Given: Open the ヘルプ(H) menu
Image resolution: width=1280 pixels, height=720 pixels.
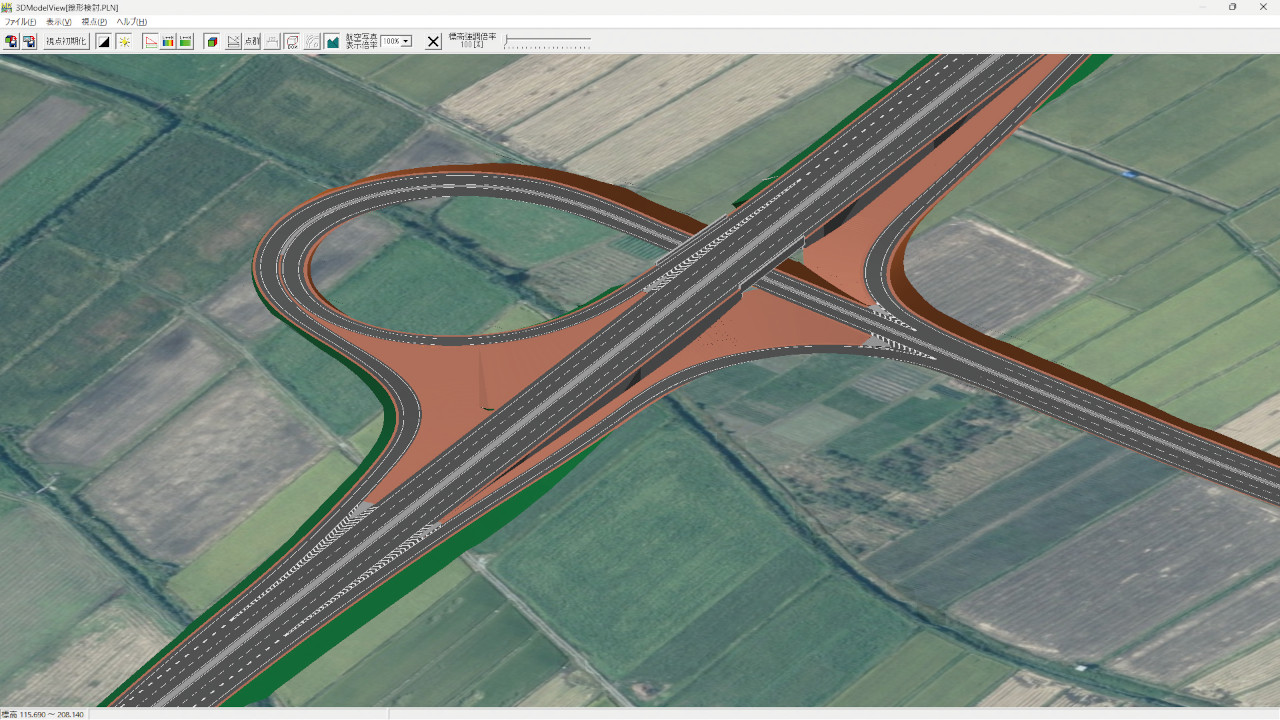Looking at the screenshot, I should point(131,22).
